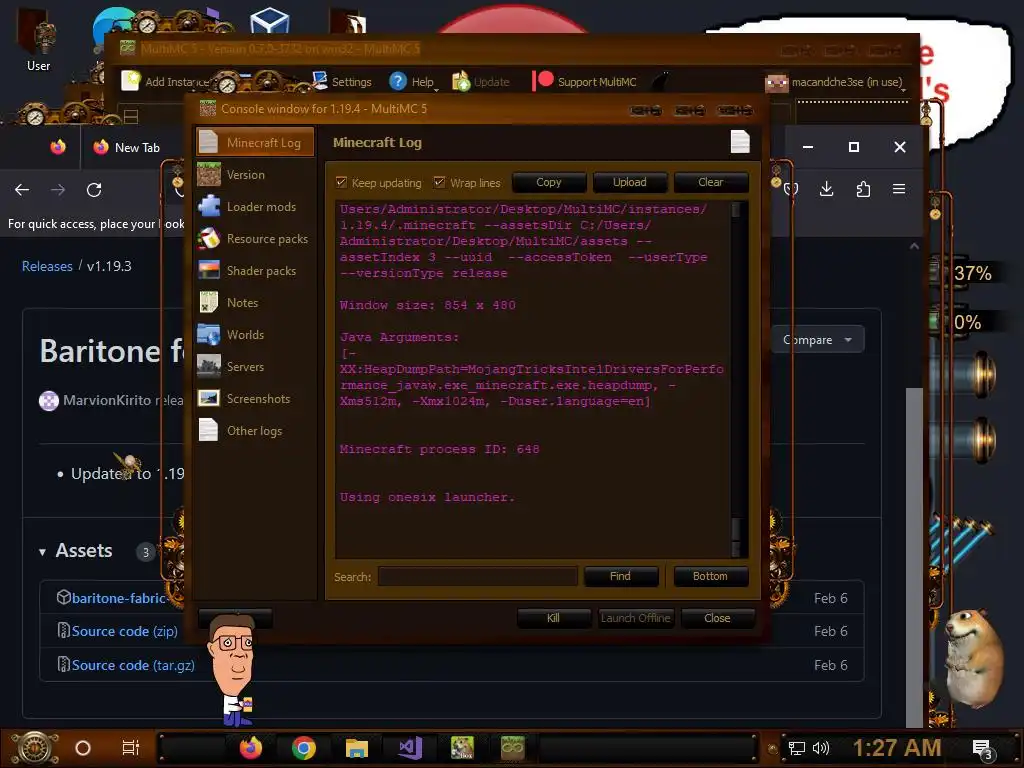Clear the Minecraft log
The width and height of the screenshot is (1024, 768).
[x=711, y=182]
